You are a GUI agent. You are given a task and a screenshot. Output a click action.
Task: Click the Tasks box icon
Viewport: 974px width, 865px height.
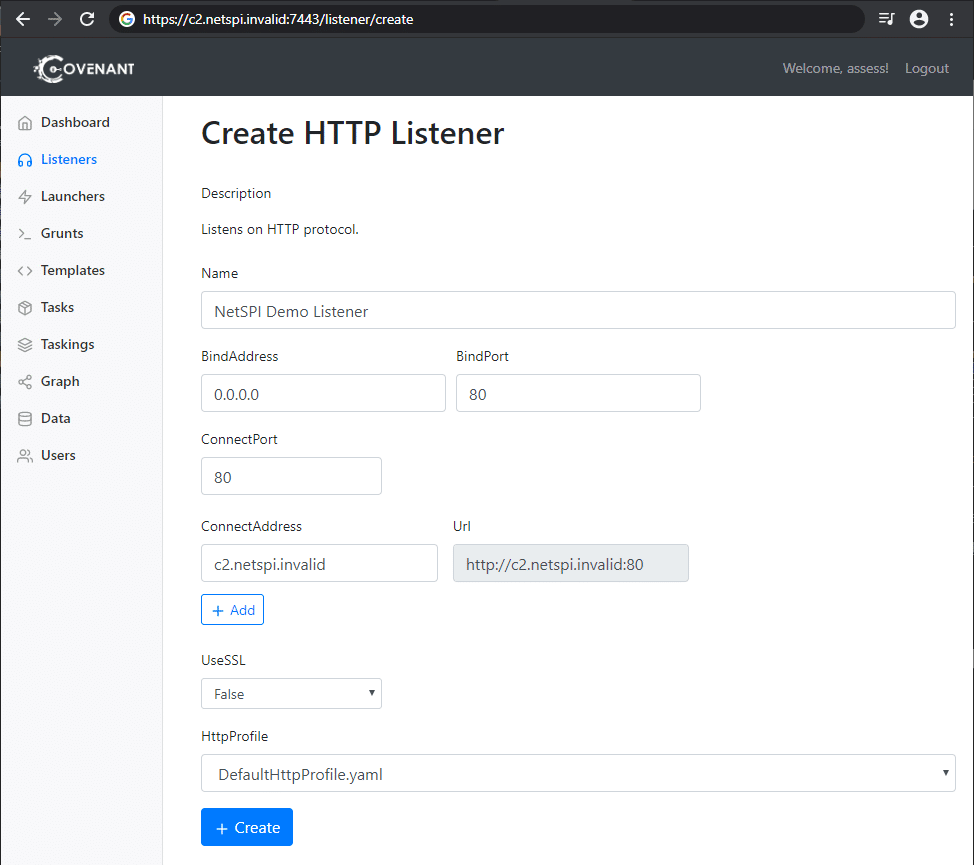[25, 308]
